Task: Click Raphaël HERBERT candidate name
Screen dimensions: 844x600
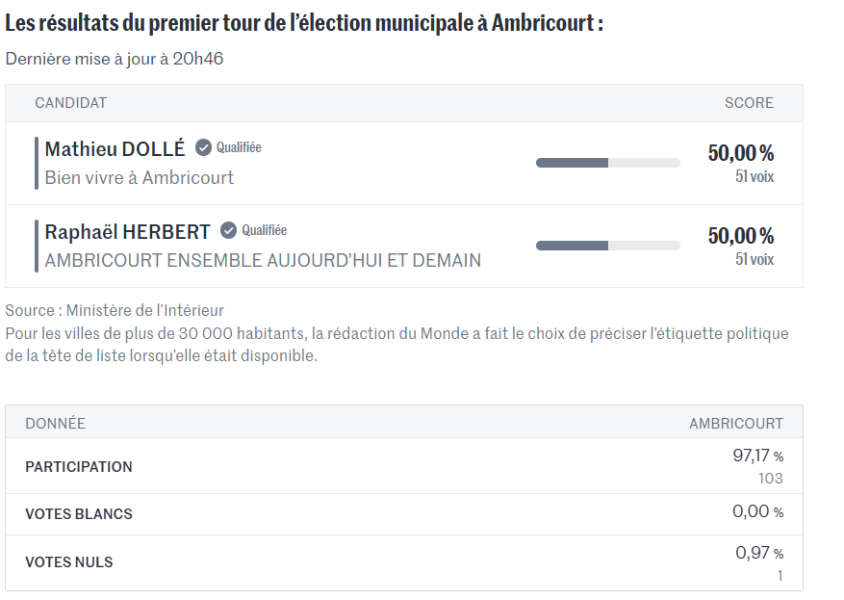Action: tap(128, 232)
